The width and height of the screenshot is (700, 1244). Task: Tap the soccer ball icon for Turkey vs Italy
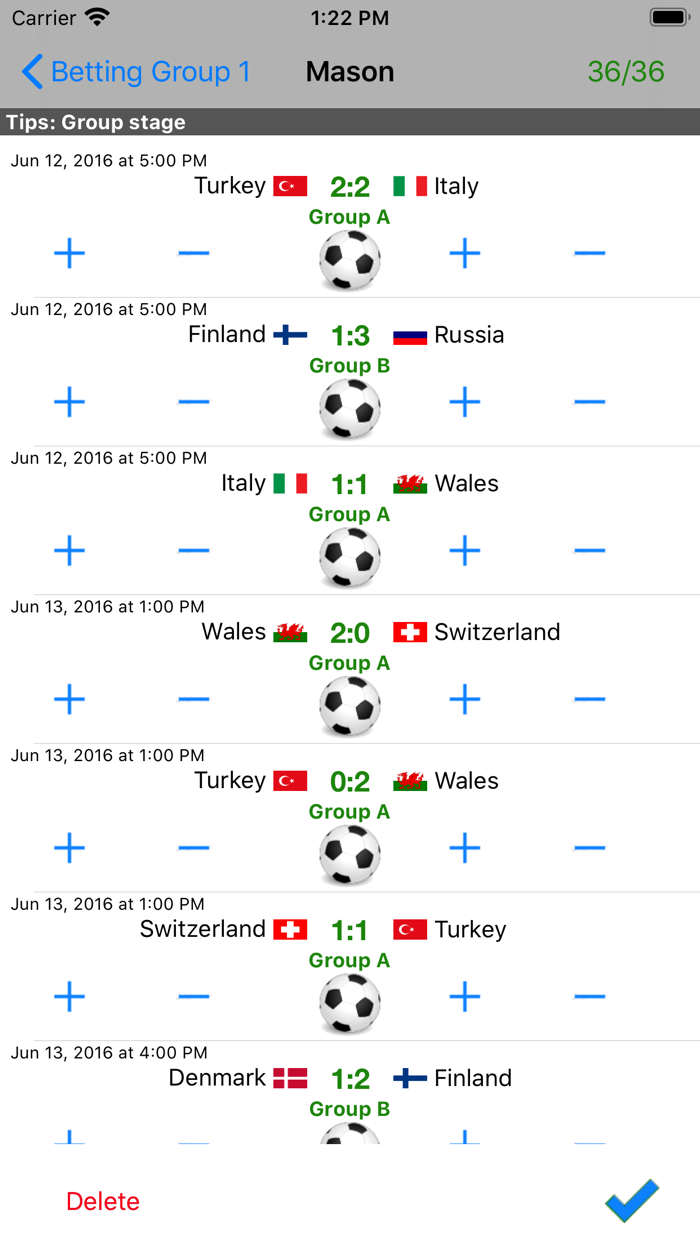point(349,258)
